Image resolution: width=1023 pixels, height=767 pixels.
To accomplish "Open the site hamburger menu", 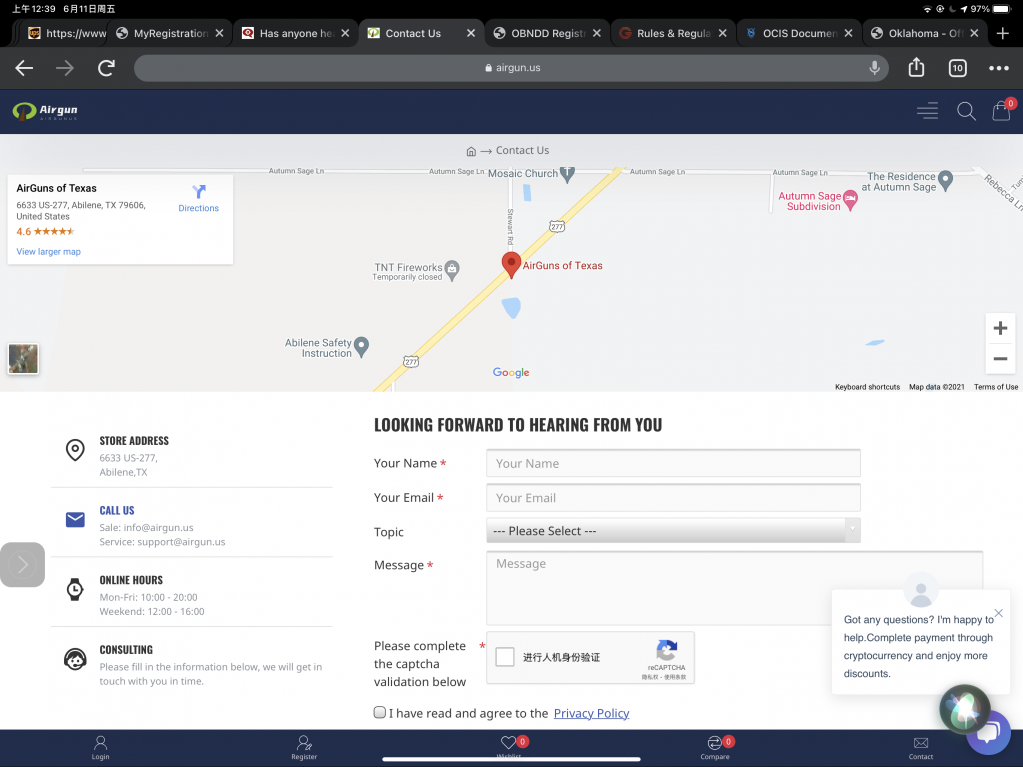I will 927,111.
